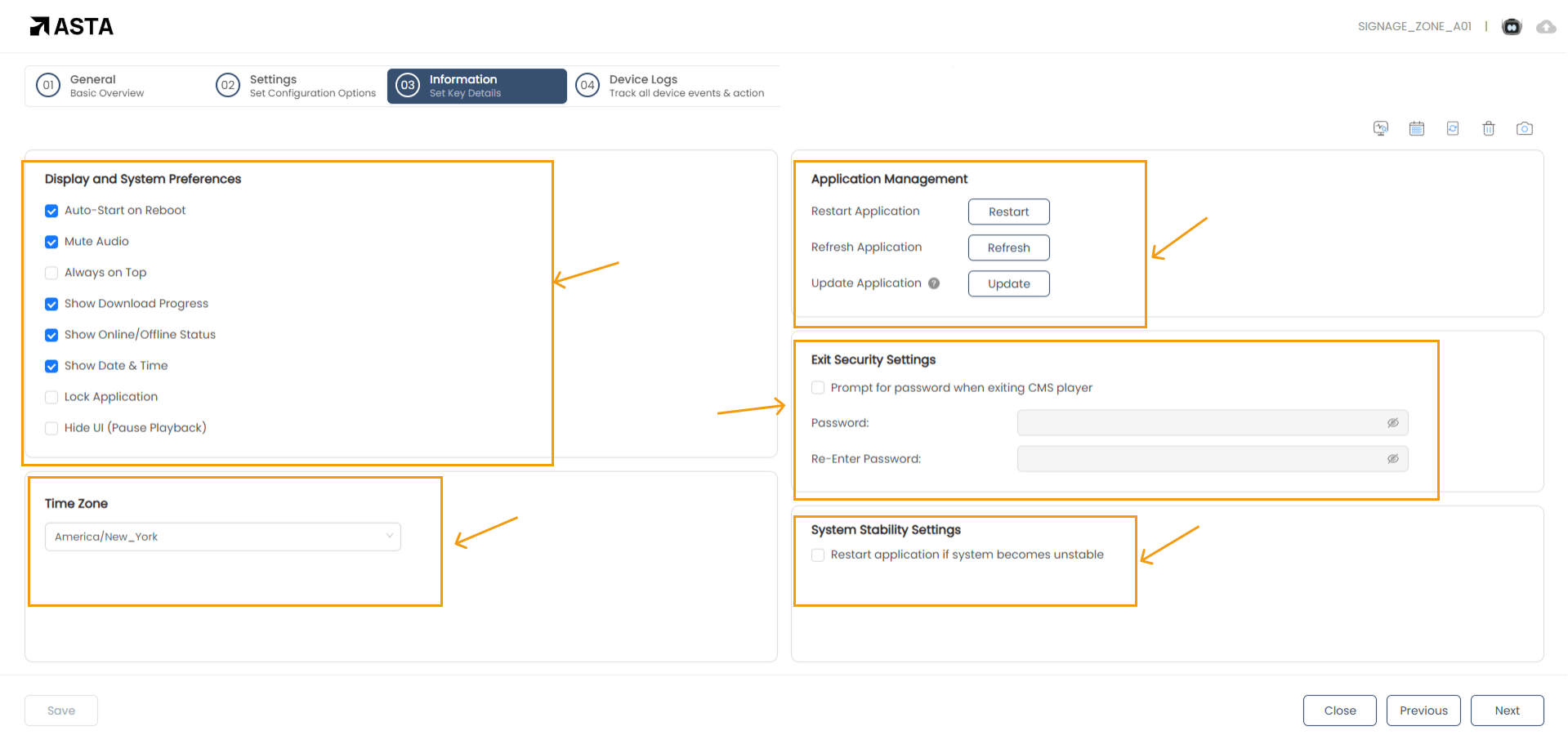
Task: Click the Update Application help icon
Action: click(x=934, y=283)
